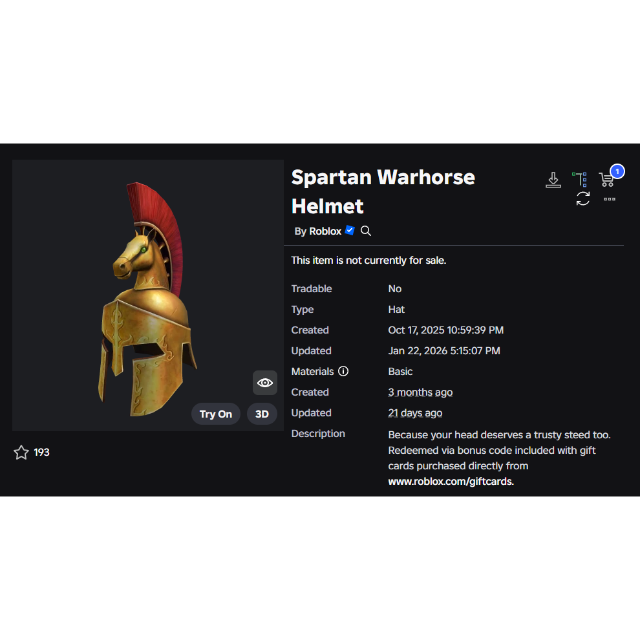Click the Spartan Warhorse Helmet title
The image size is (640, 640).
point(383,191)
